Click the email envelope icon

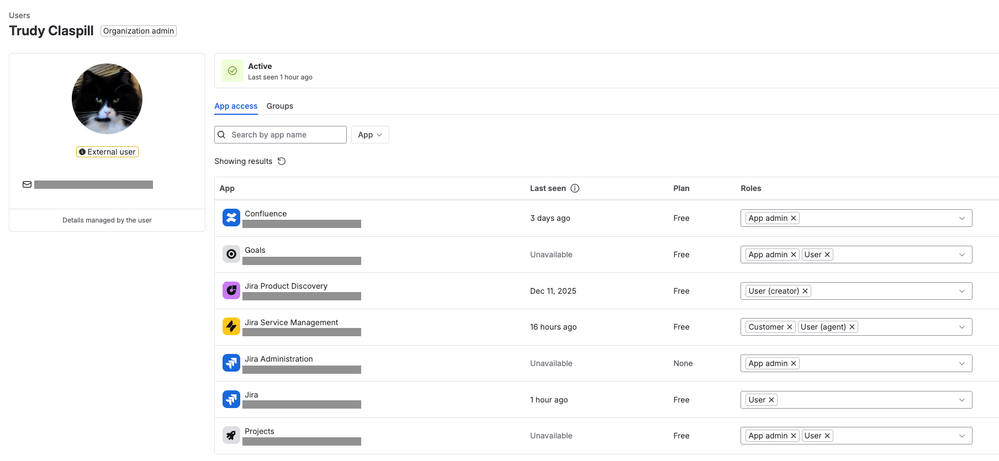coord(27,185)
